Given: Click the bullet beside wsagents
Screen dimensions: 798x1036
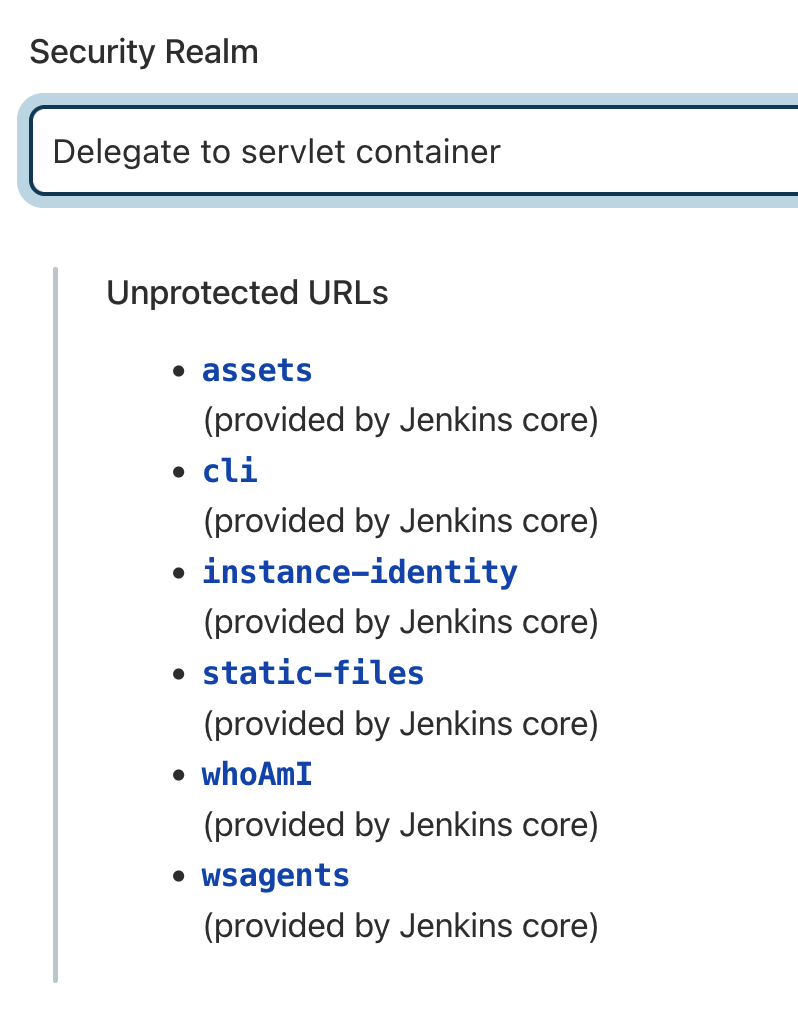Looking at the screenshot, I should coord(180,877).
